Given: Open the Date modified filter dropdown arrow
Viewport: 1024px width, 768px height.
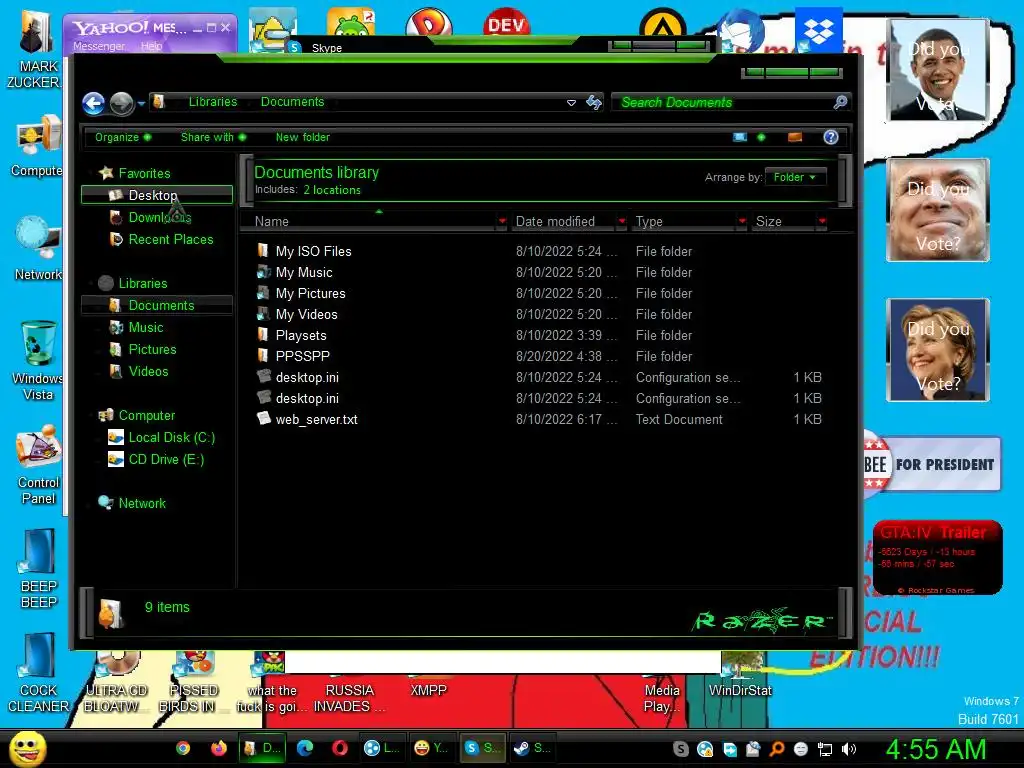Looking at the screenshot, I should pos(622,221).
